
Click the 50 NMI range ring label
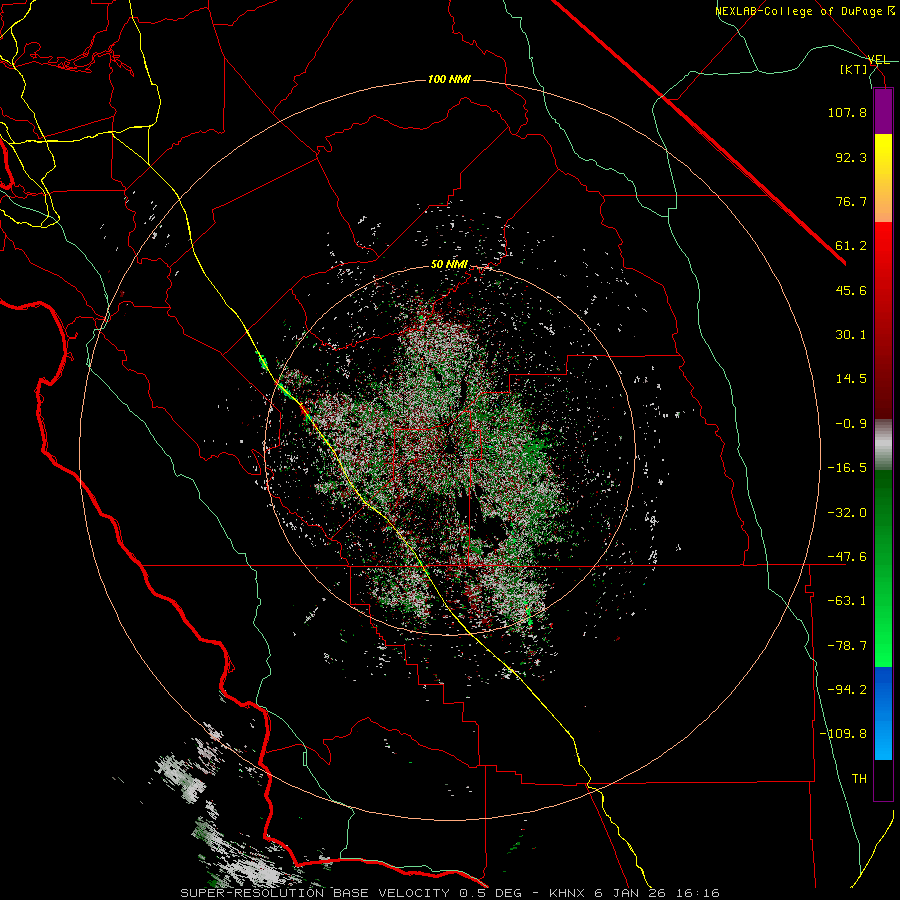click(x=449, y=265)
